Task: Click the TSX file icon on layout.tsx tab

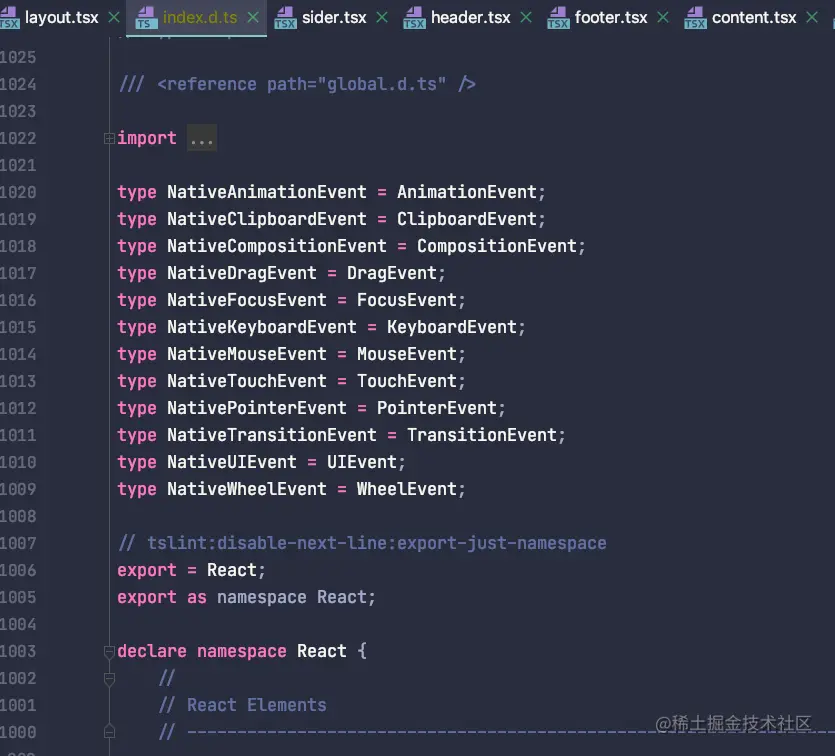Action: click(10, 17)
